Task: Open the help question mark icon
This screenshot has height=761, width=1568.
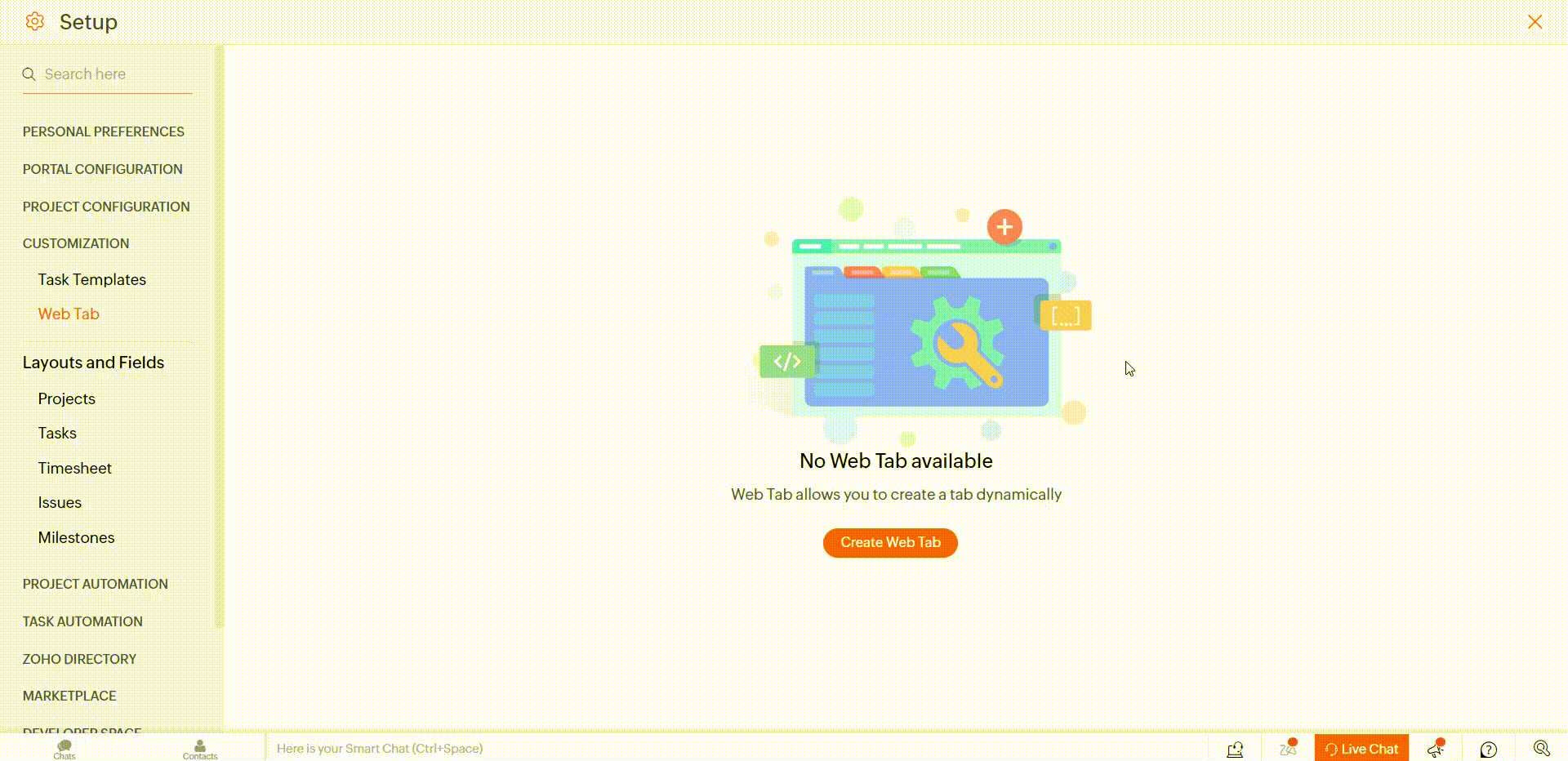Action: click(1489, 749)
